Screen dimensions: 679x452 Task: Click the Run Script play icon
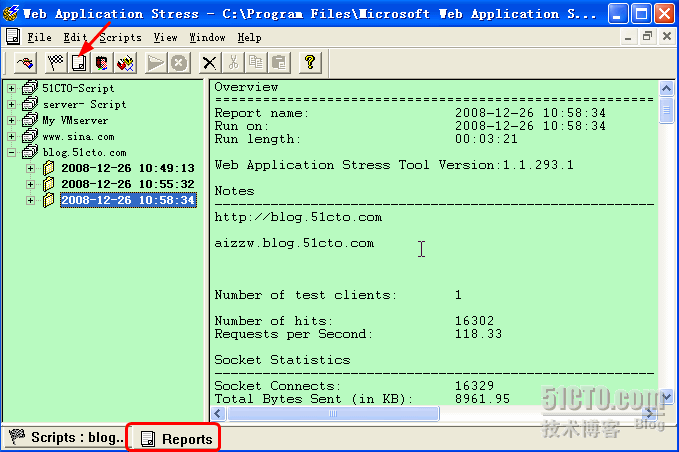point(155,63)
